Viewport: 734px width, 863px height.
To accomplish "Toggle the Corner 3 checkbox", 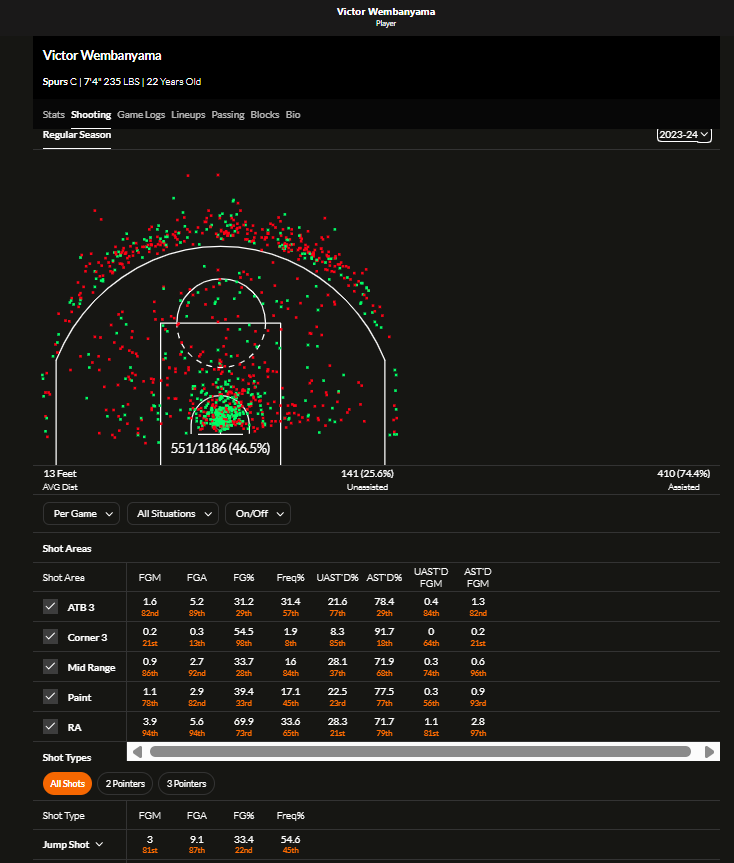I will 50,637.
